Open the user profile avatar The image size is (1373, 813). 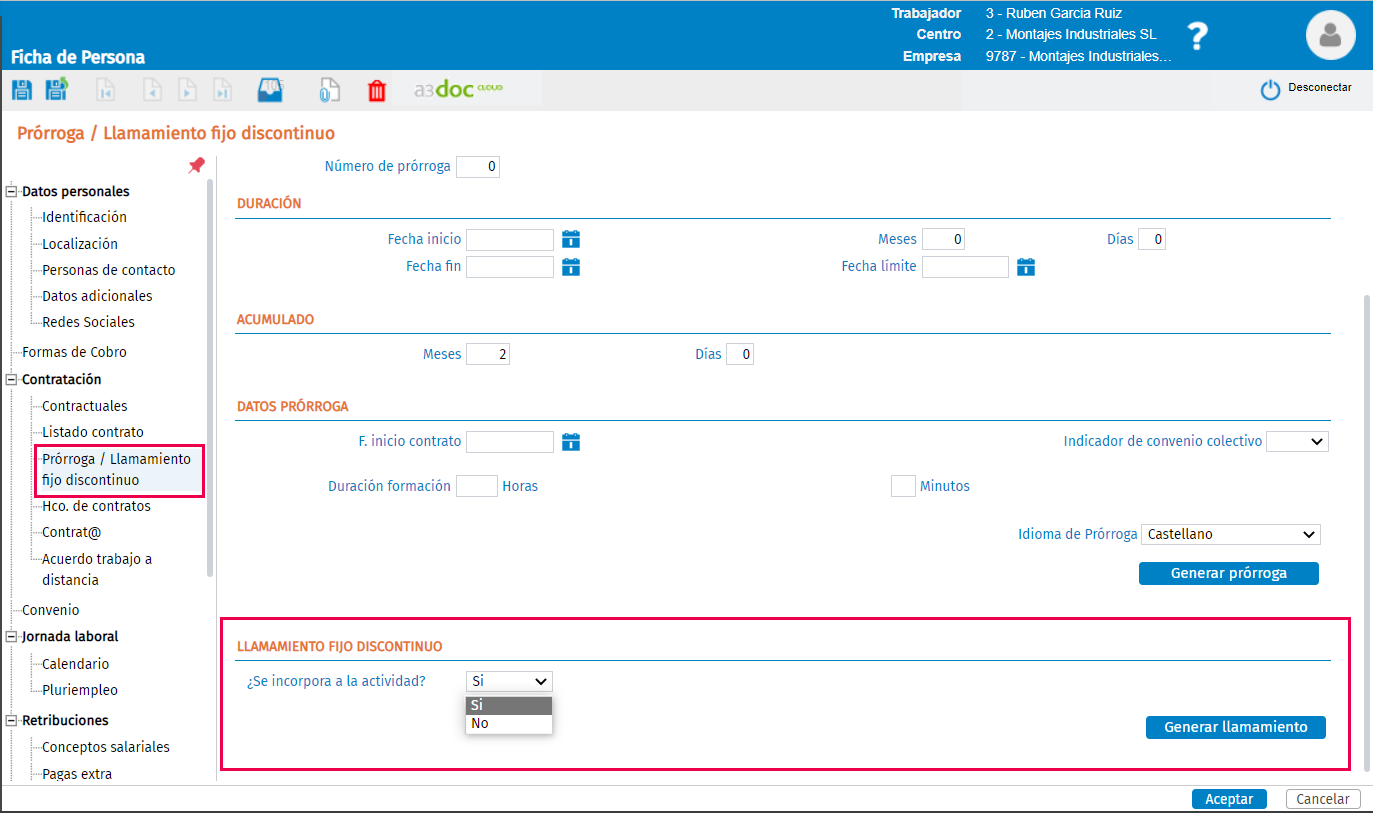(x=1330, y=36)
